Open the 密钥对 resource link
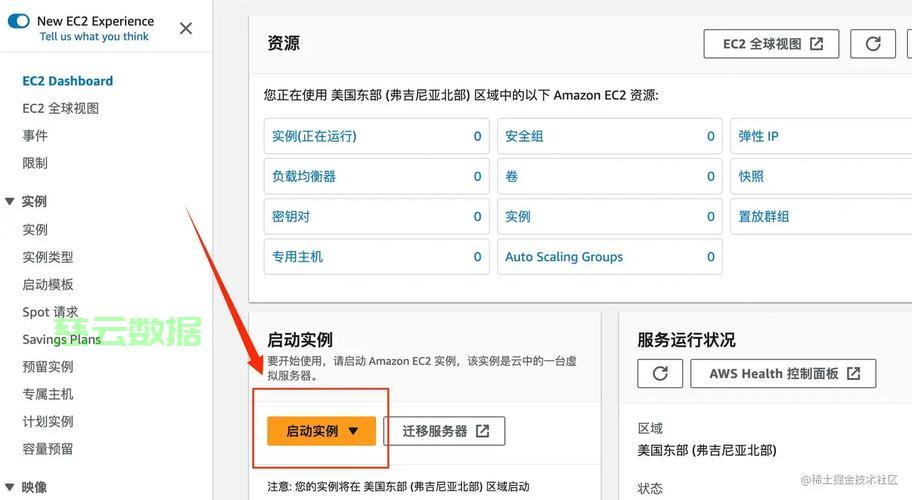Viewport: 912px width, 500px height. point(291,216)
